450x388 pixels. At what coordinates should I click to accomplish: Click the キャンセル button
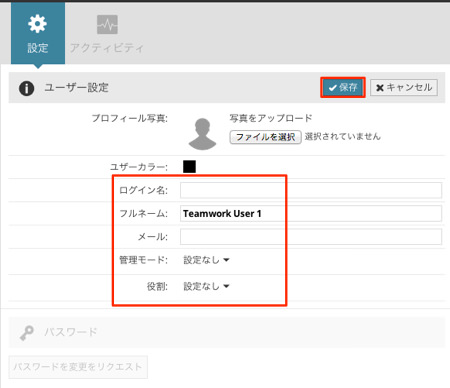click(x=404, y=88)
